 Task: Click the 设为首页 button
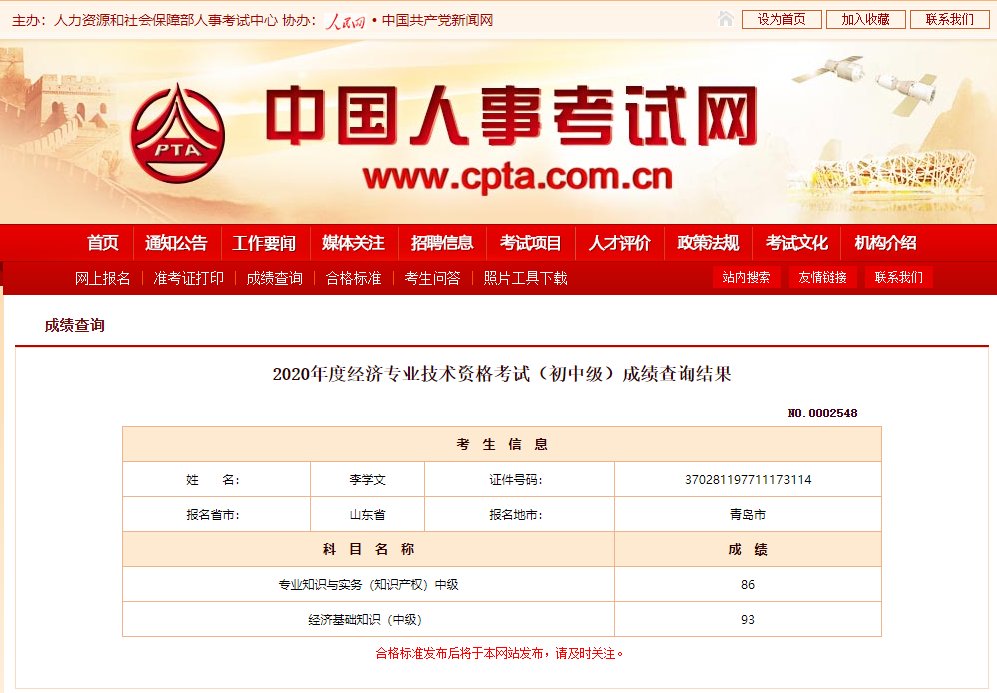[x=782, y=19]
